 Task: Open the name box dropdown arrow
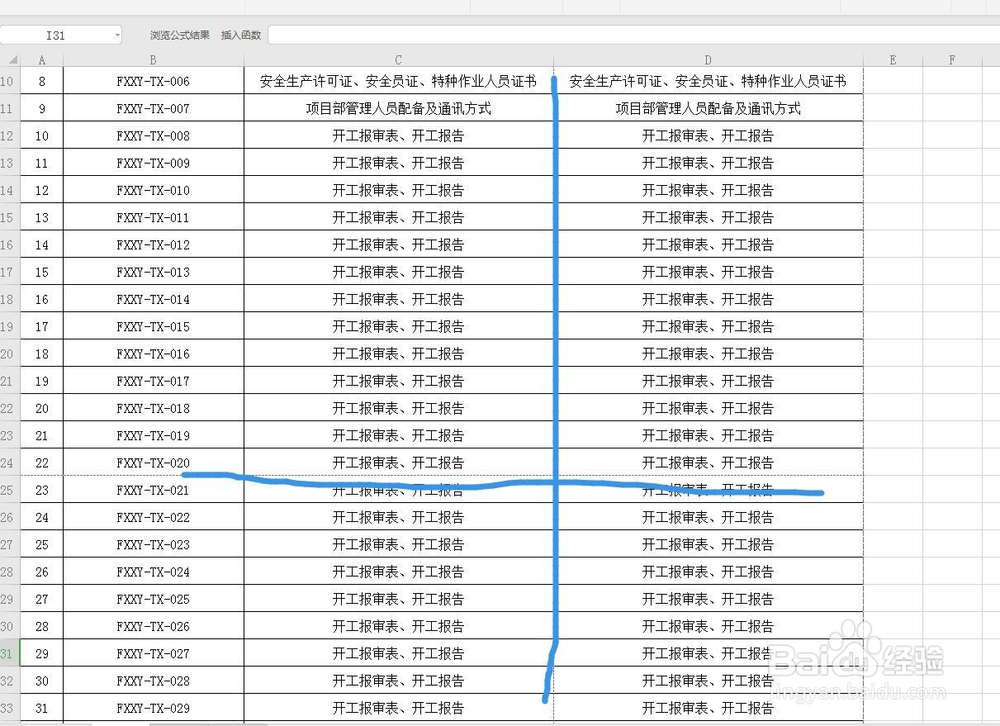point(117,35)
